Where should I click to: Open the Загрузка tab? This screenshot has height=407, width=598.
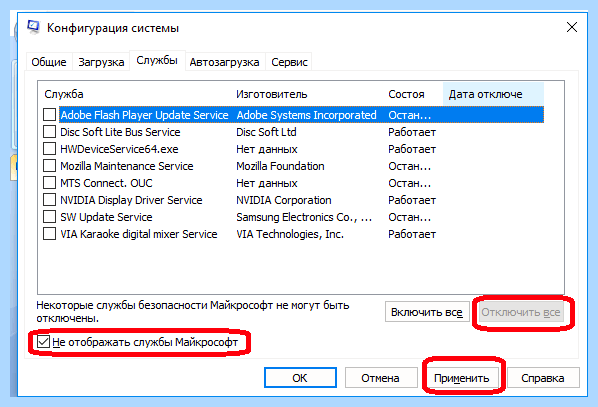(101, 62)
